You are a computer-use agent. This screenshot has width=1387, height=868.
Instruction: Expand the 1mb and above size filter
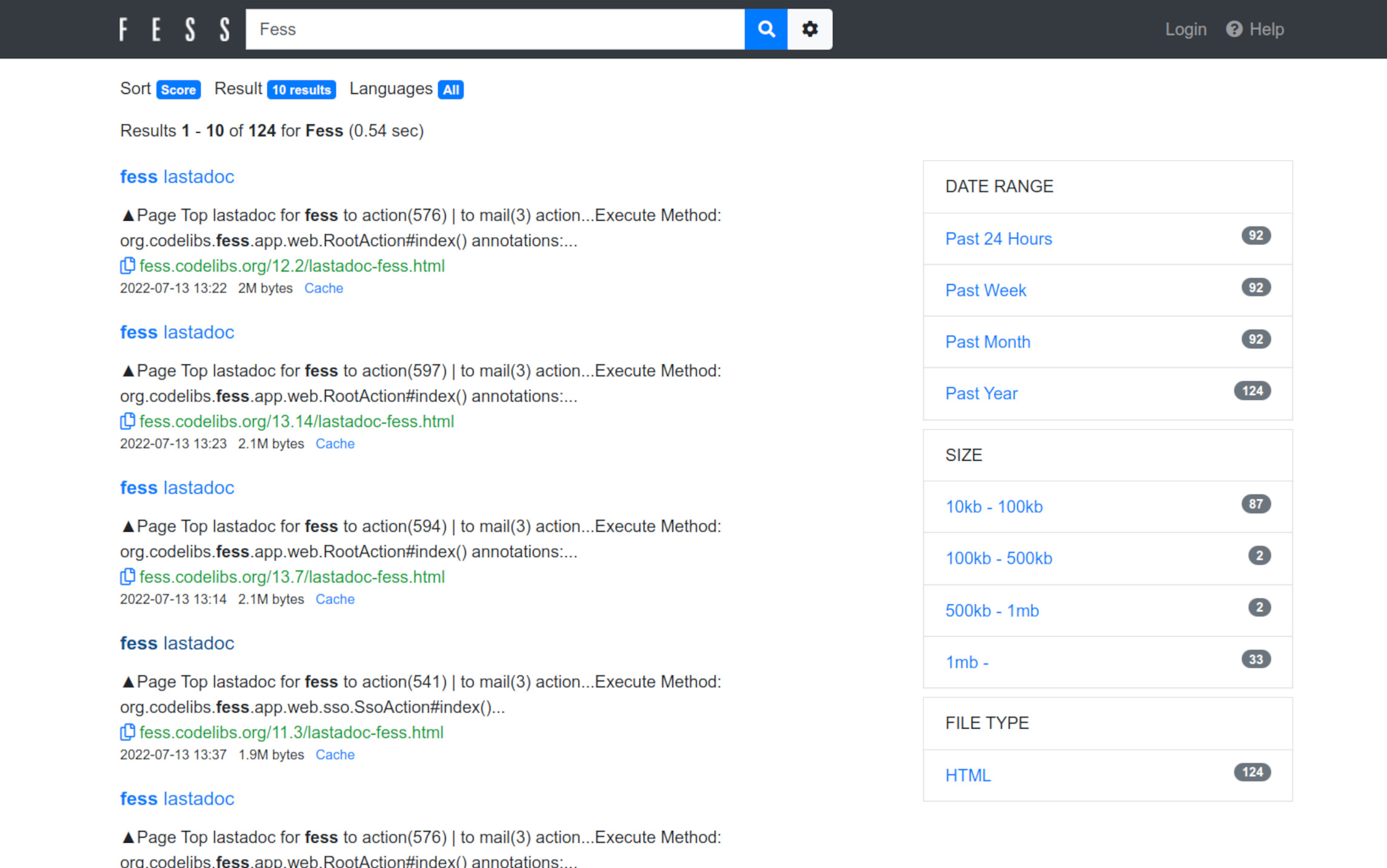[966, 661]
